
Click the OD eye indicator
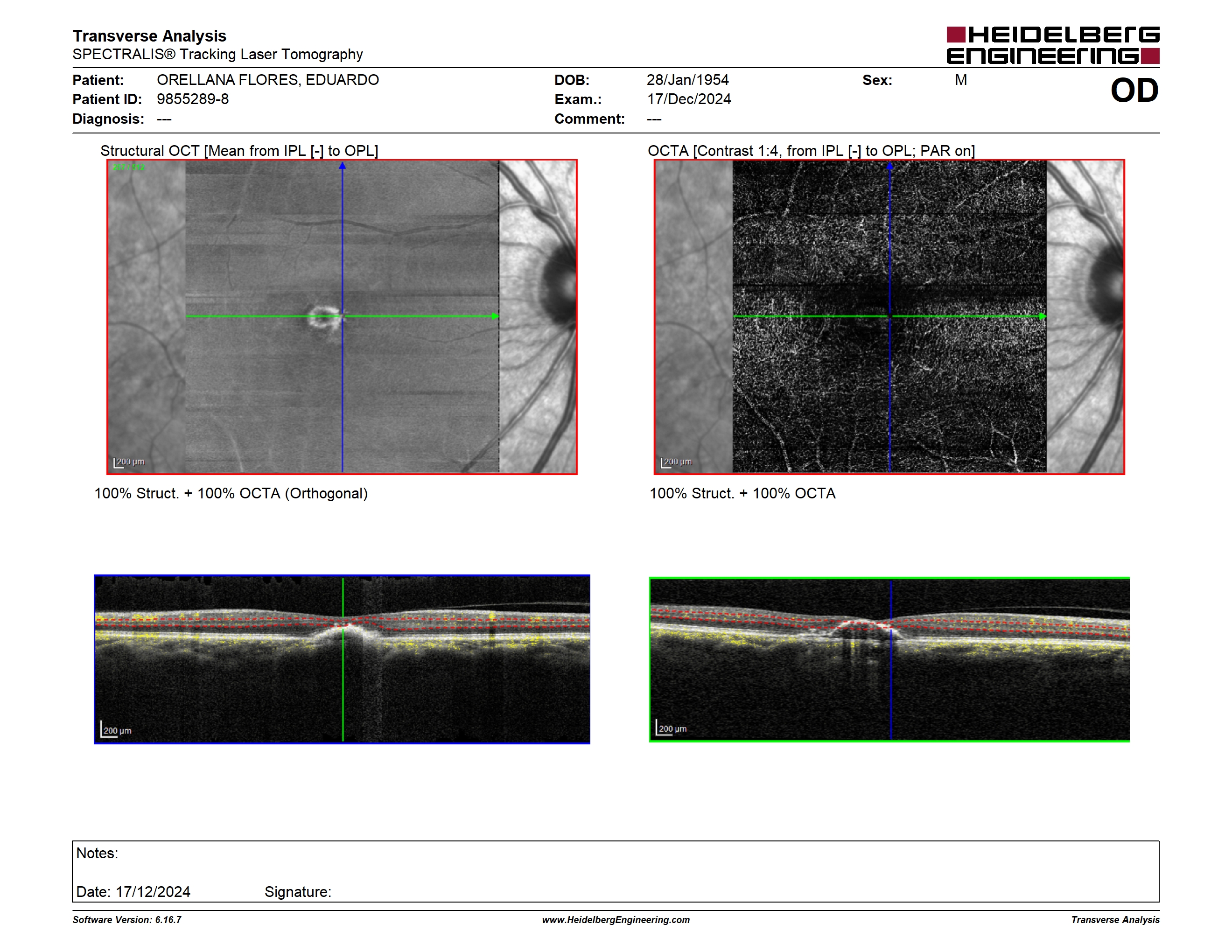point(1134,90)
